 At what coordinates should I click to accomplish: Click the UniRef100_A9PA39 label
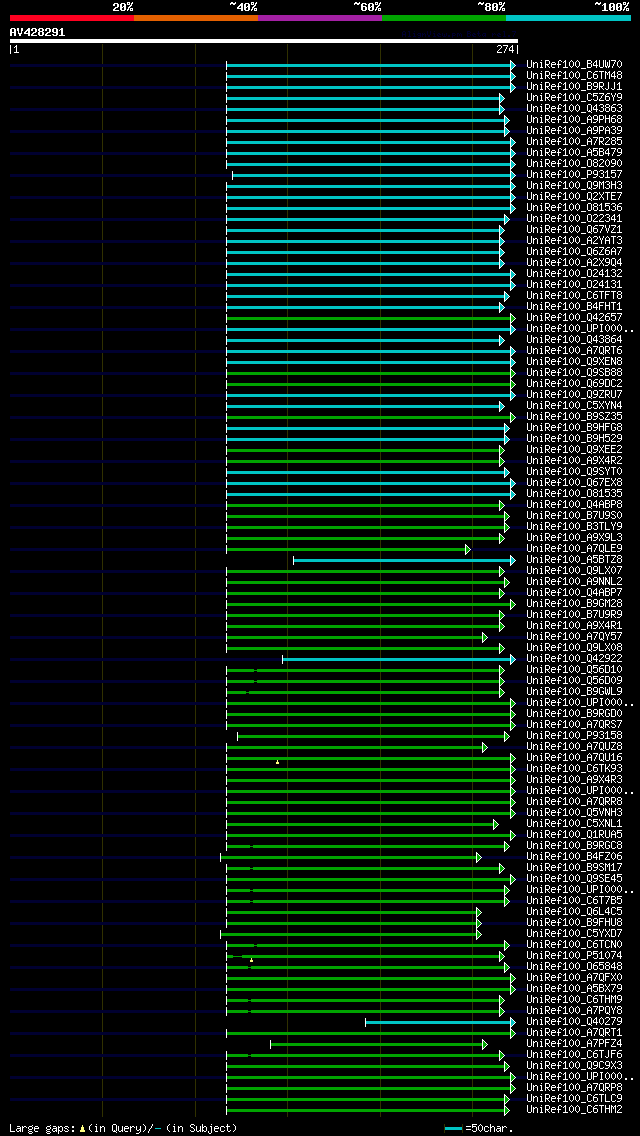click(574, 130)
